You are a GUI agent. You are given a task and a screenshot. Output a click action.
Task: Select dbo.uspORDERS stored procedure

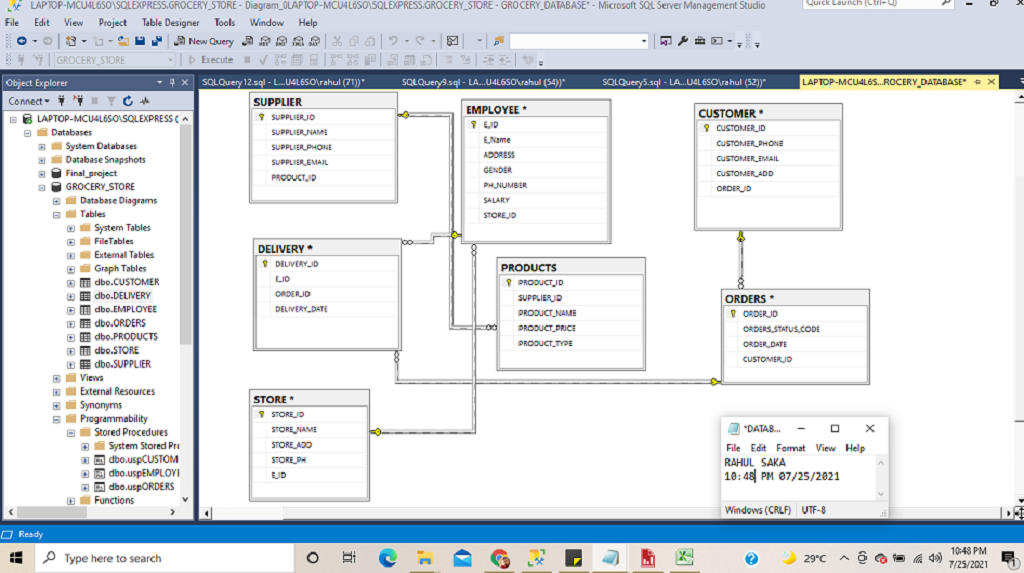[141, 487]
